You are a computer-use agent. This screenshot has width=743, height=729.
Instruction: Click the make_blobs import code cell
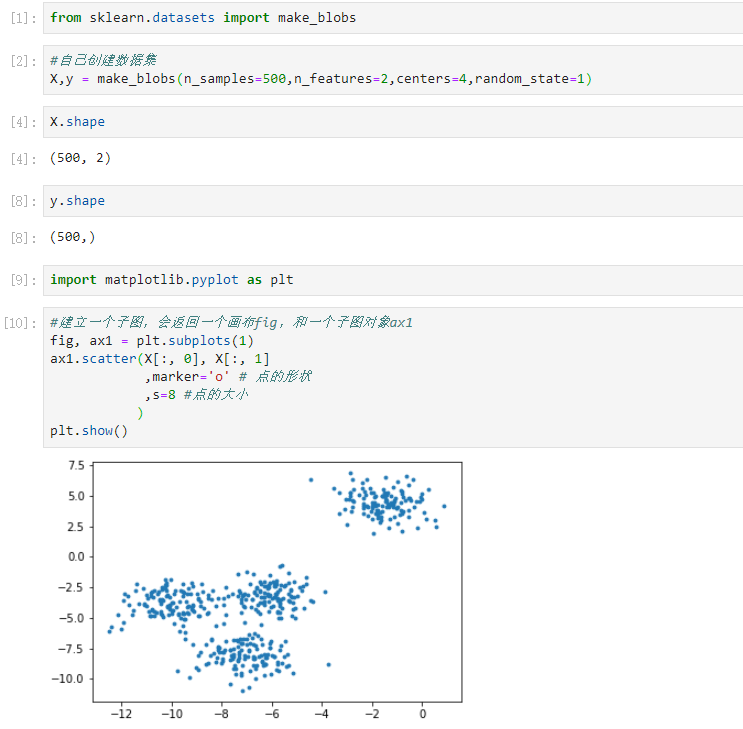coord(393,18)
